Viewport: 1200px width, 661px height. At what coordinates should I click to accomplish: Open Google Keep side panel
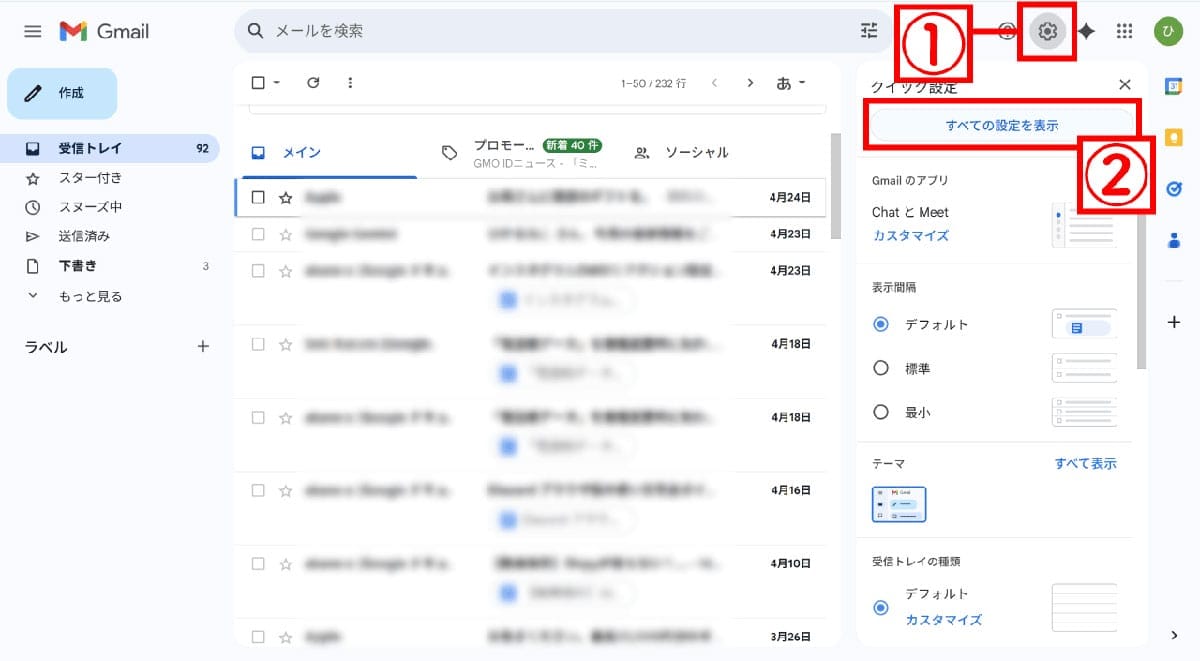(x=1174, y=137)
